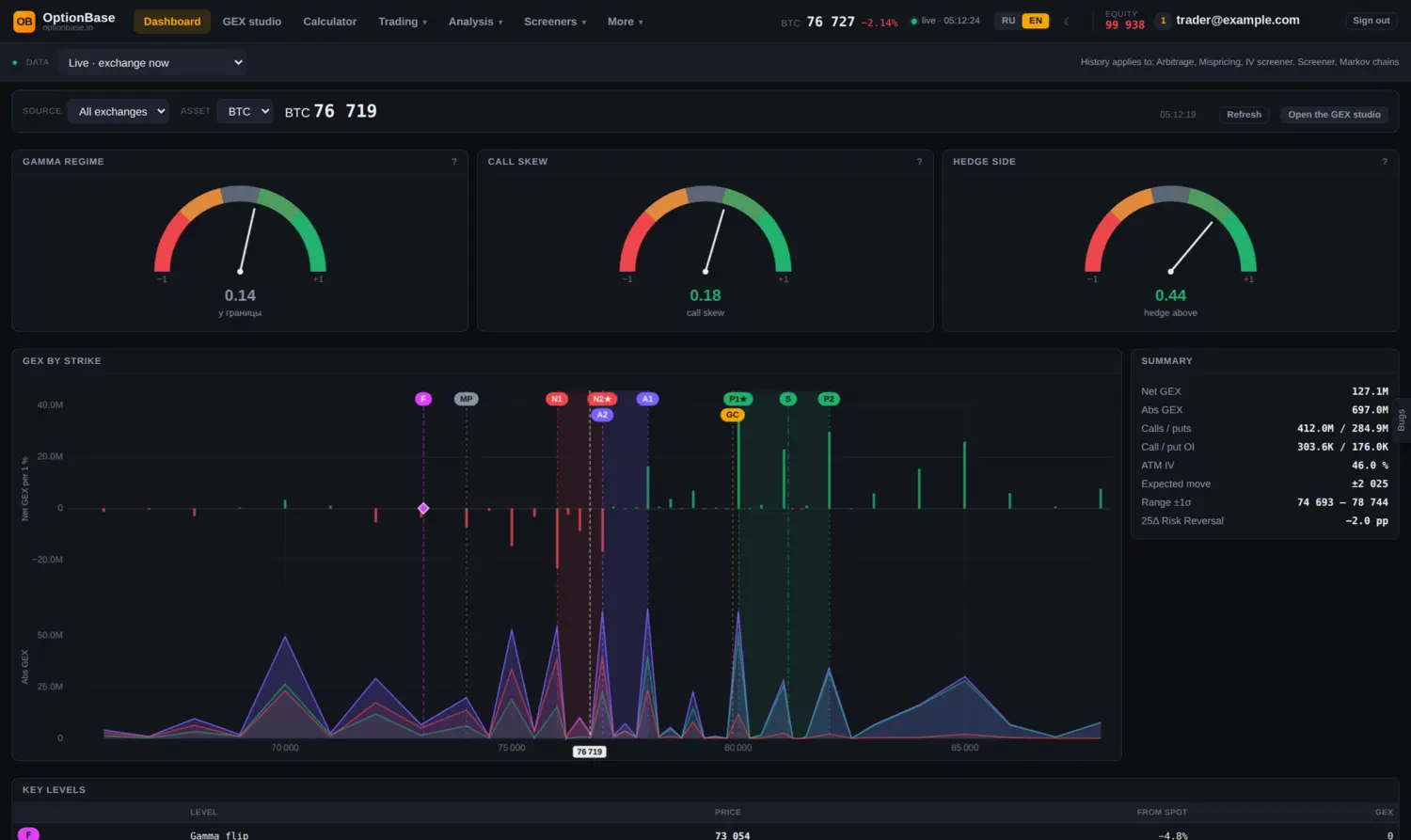Select the green S level marker
Viewport: 1411px width, 840px height.
point(788,399)
